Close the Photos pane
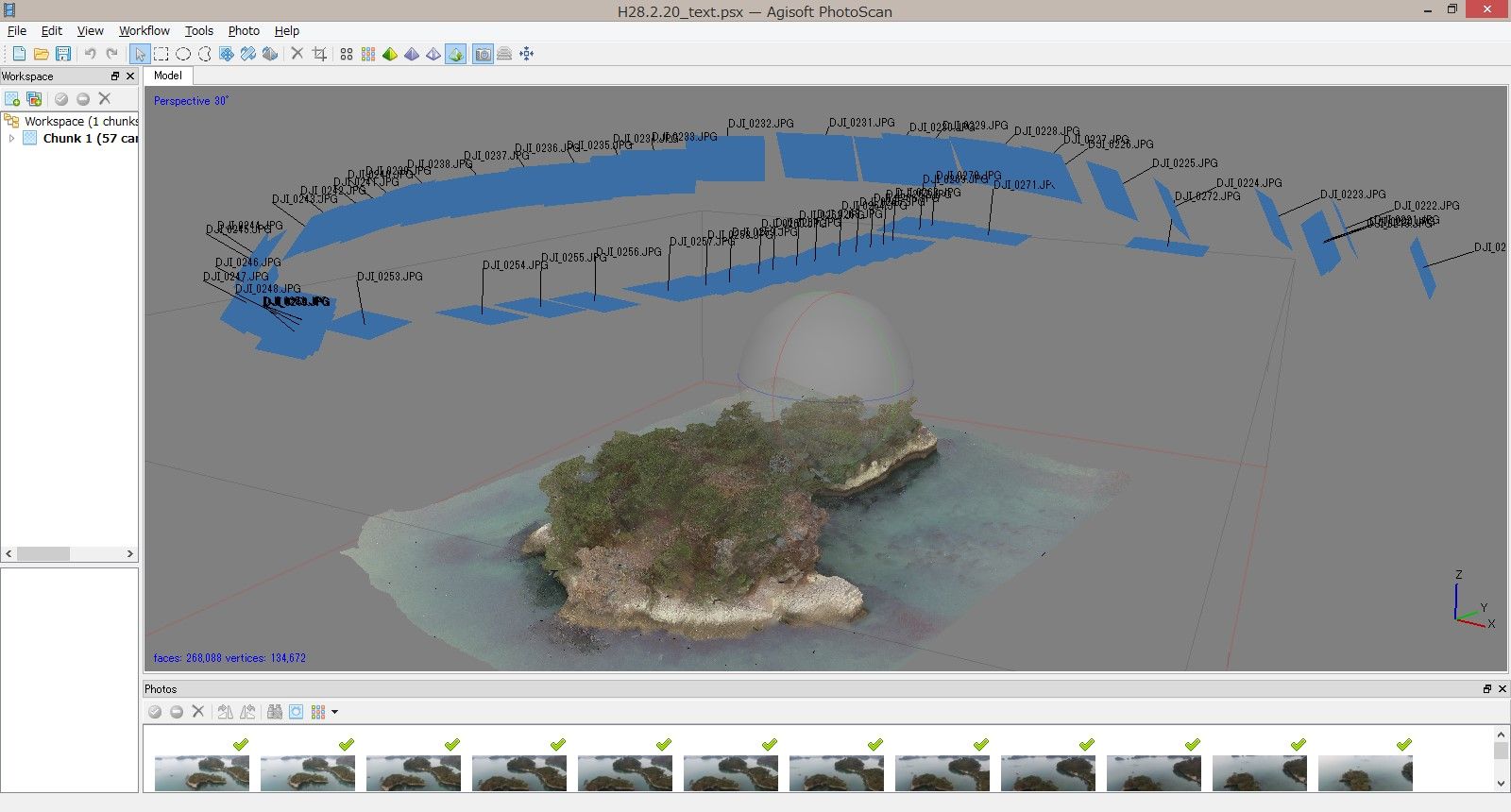 [1502, 689]
